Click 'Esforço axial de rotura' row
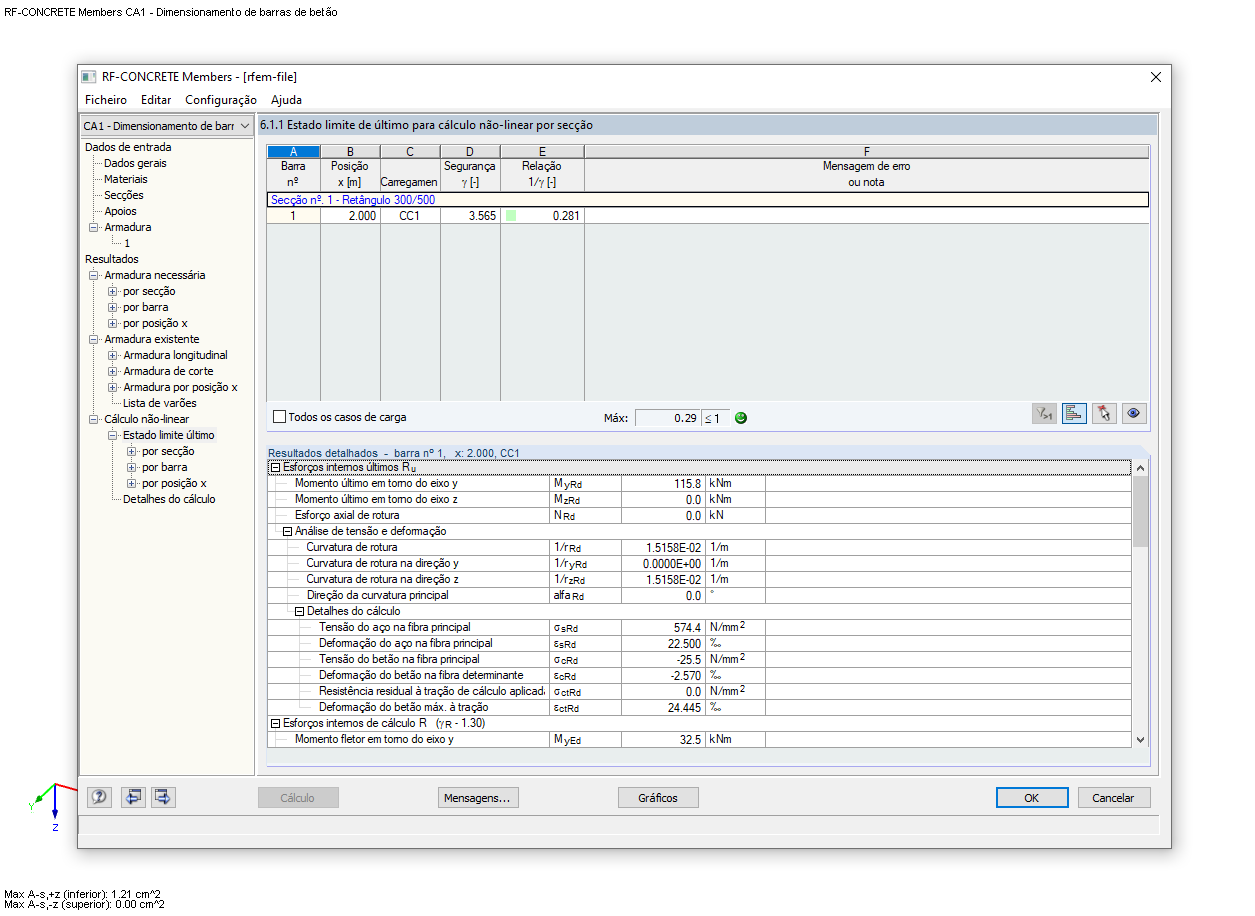Image resolution: width=1255 pixels, height=916 pixels. click(x=700, y=515)
